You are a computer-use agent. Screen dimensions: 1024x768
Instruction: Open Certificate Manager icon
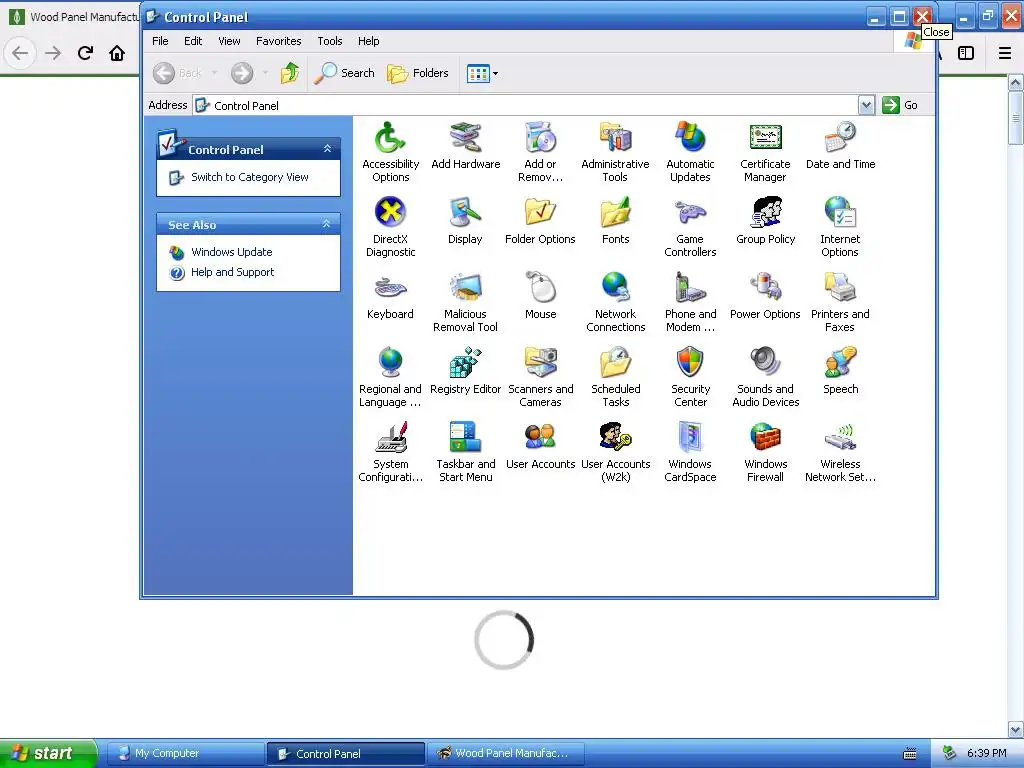[x=765, y=152]
